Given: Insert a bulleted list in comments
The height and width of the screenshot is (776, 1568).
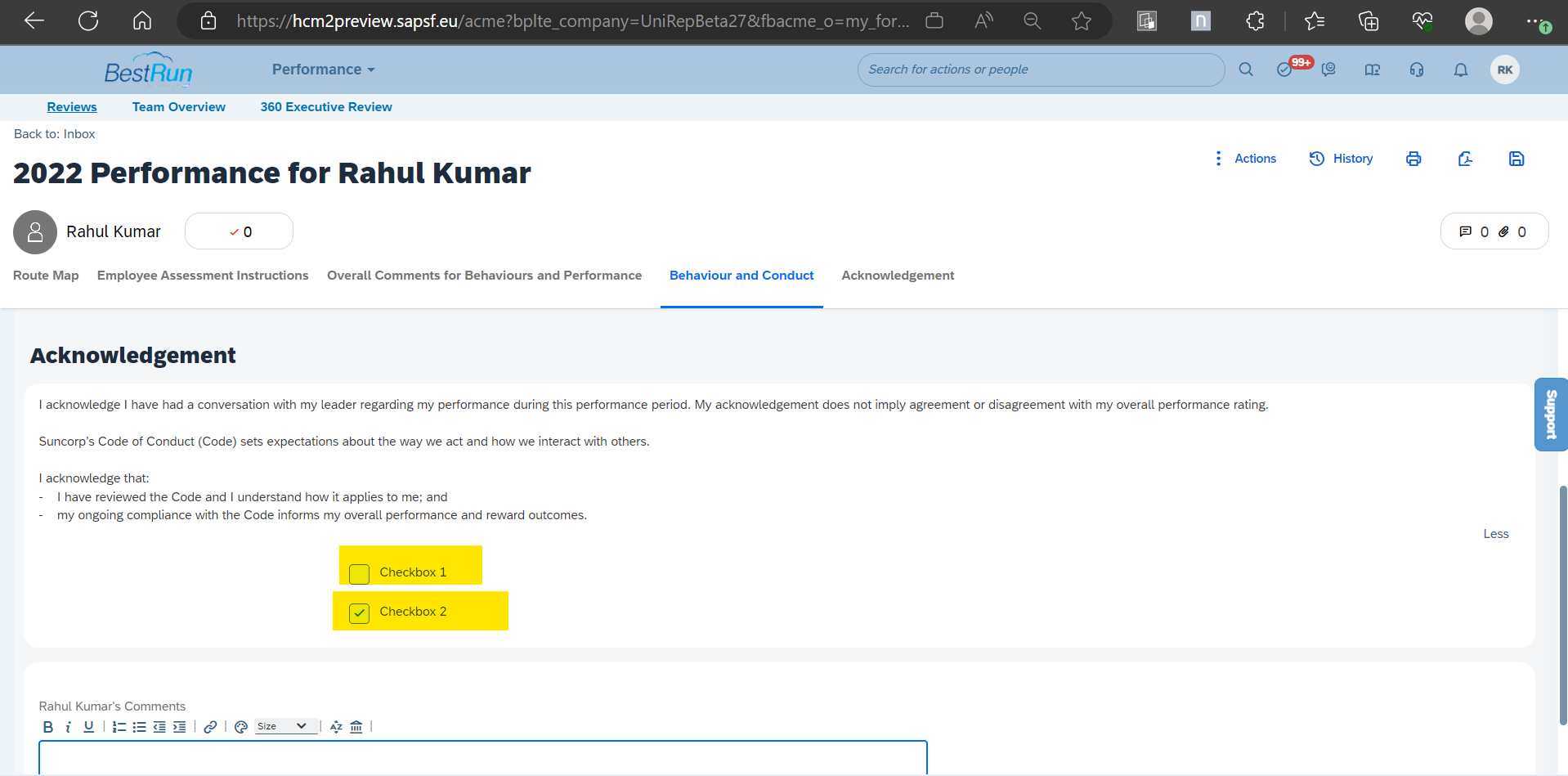Looking at the screenshot, I should [x=140, y=727].
